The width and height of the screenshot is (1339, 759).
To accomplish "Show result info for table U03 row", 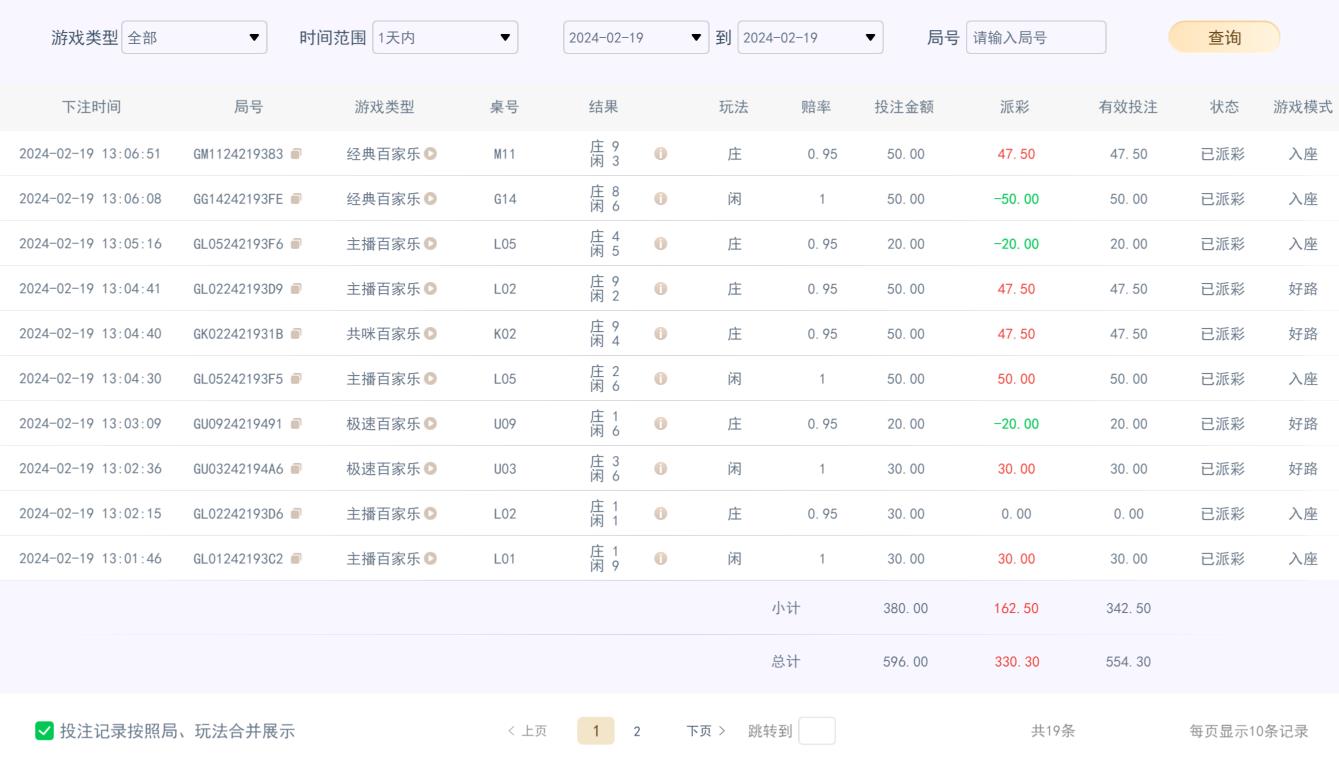I will [660, 469].
